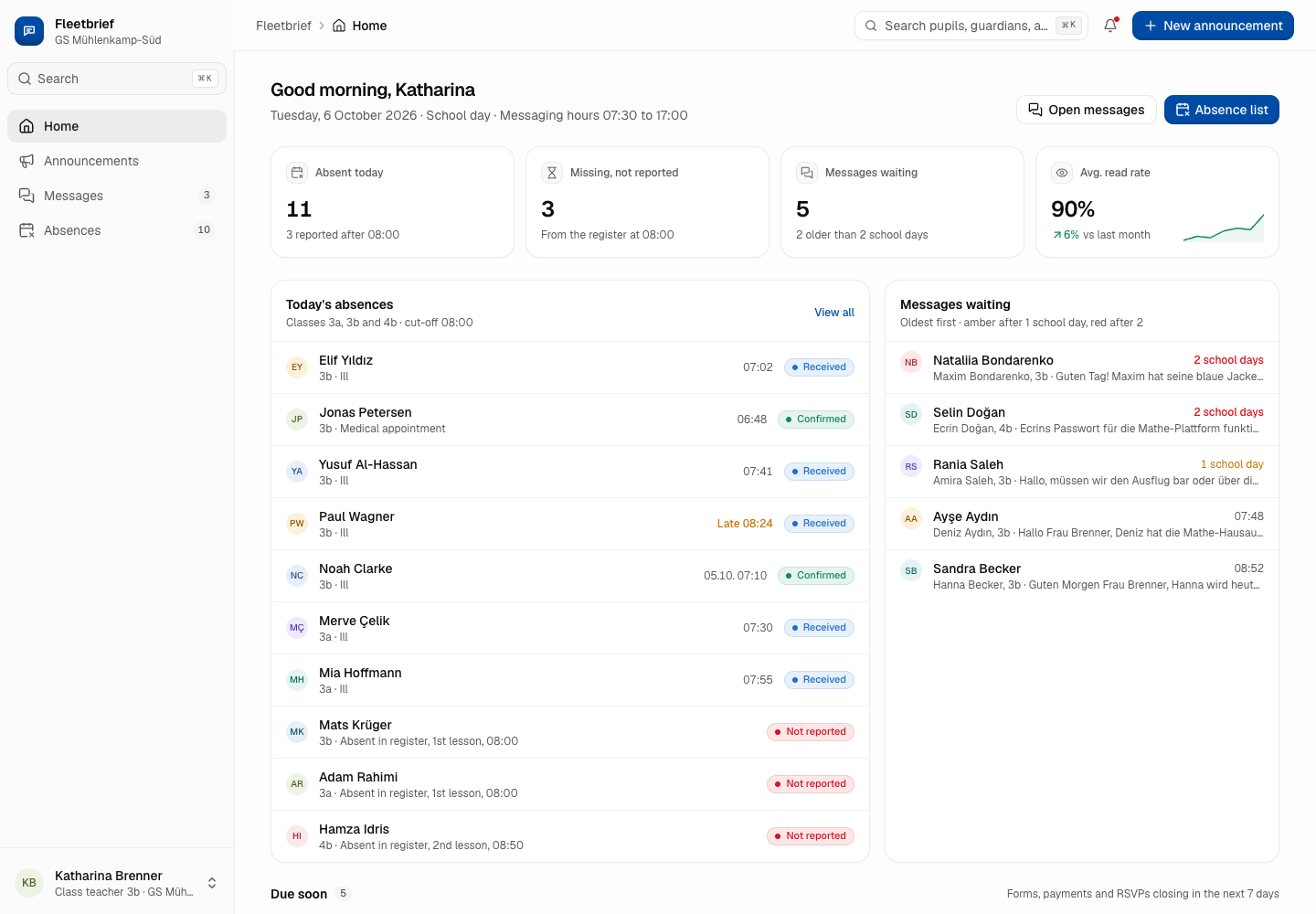Viewport: 1316px width, 914px height.
Task: Open Ayşe Aydın's message
Action: tap(1082, 524)
